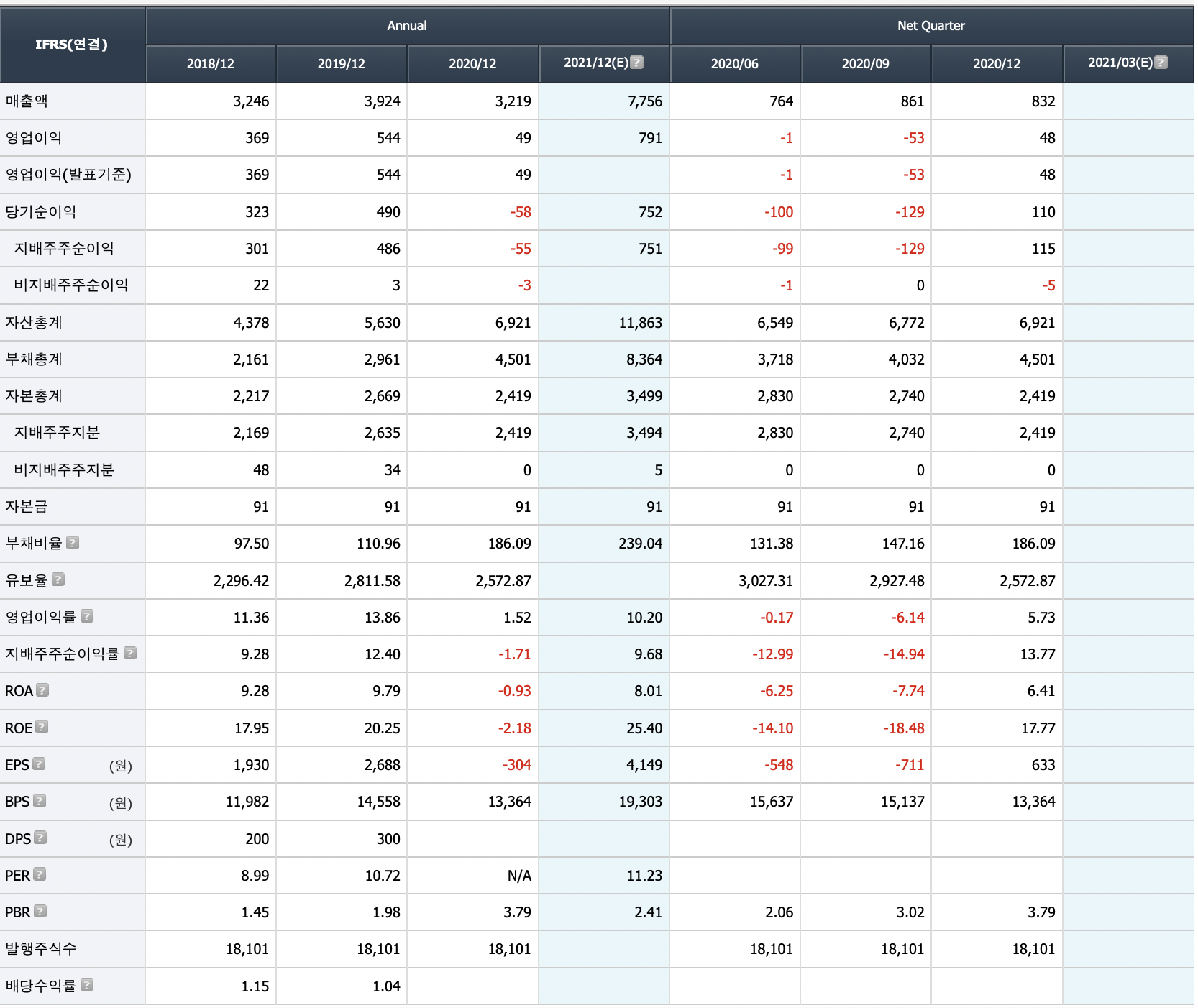Click help icon next to 2021/03(E) header
Screen dimensions: 1198x1008
pyautogui.click(x=1161, y=63)
